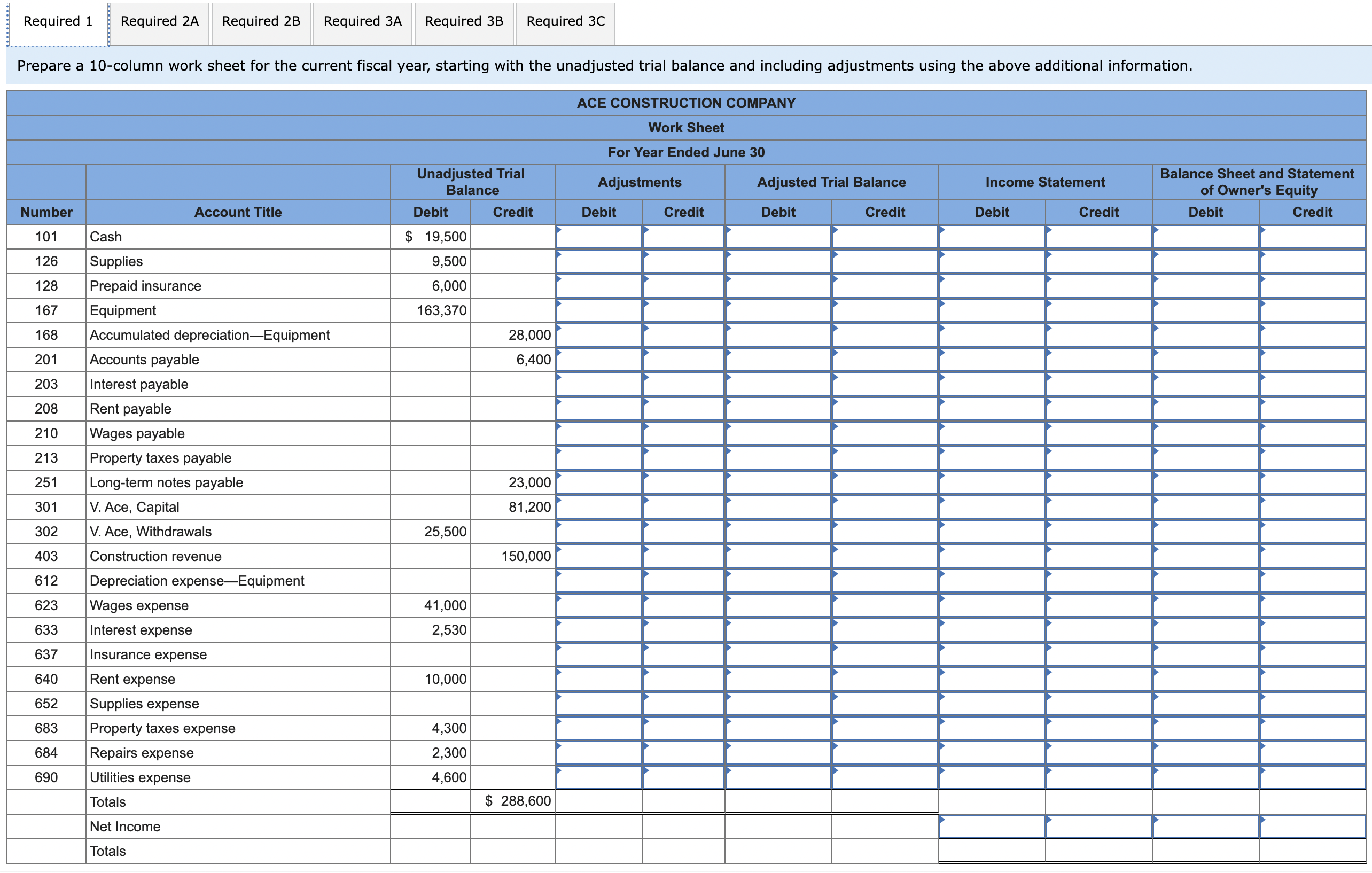Select Net Income row Balance Sheet Credit cell

[1312, 827]
